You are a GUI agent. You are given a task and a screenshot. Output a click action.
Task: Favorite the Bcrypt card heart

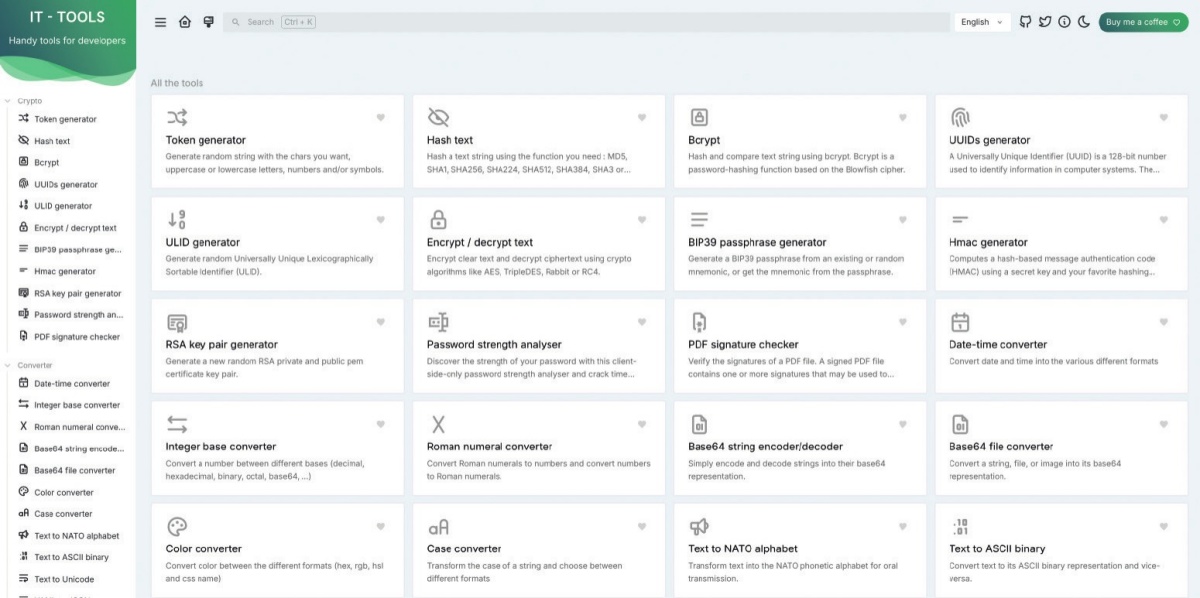click(903, 118)
